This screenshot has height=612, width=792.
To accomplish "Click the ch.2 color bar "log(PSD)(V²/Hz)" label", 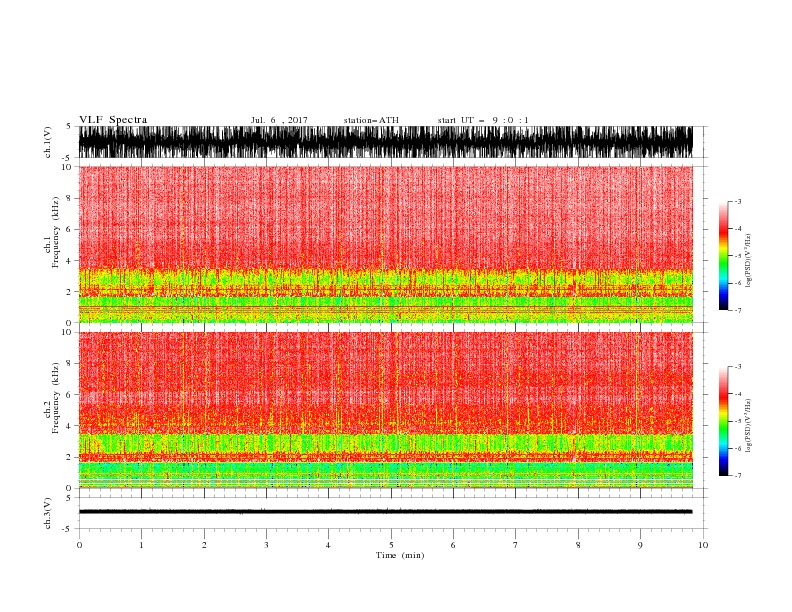I will click(x=749, y=426).
